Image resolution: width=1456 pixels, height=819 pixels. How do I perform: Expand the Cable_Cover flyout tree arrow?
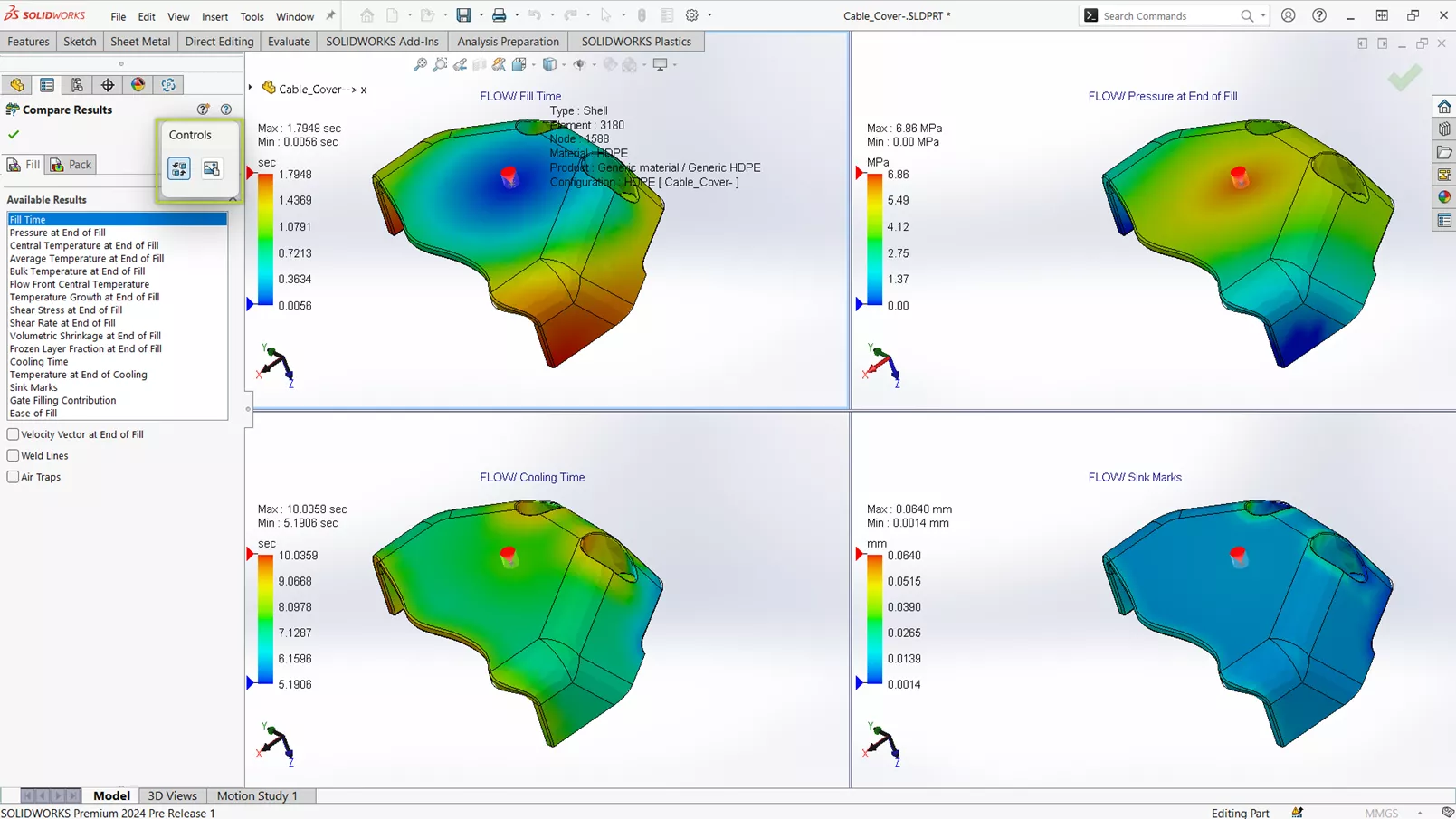(251, 88)
